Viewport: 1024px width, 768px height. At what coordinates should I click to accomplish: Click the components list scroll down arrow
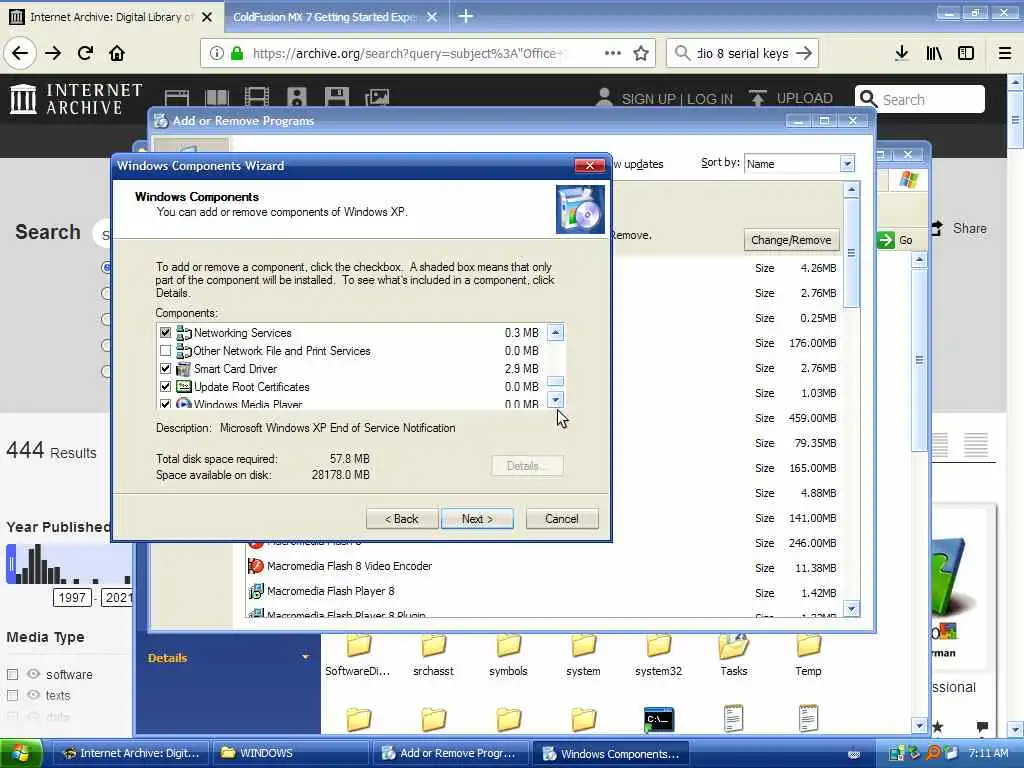pyautogui.click(x=555, y=400)
